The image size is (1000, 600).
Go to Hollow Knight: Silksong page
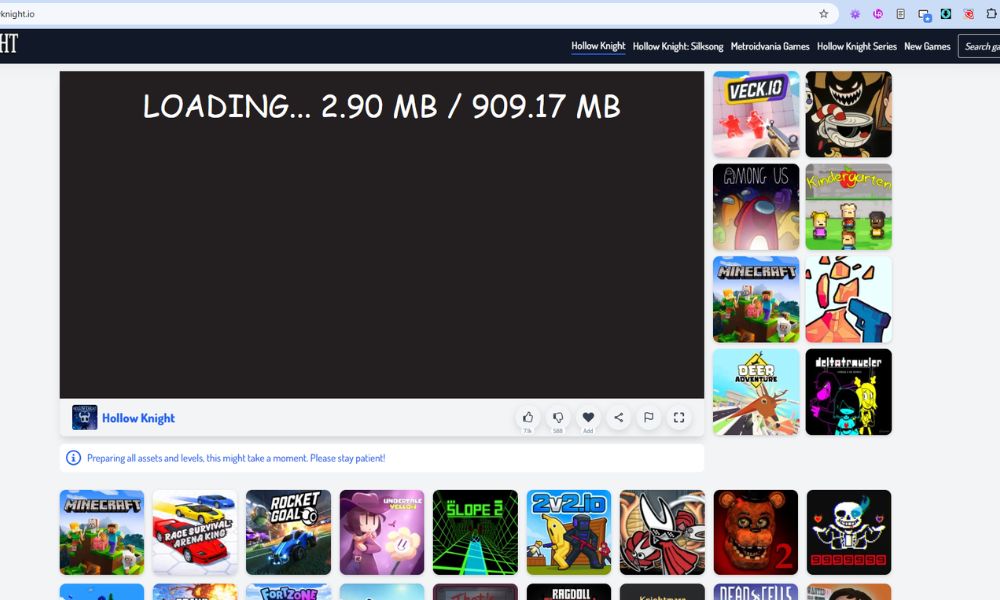677,46
